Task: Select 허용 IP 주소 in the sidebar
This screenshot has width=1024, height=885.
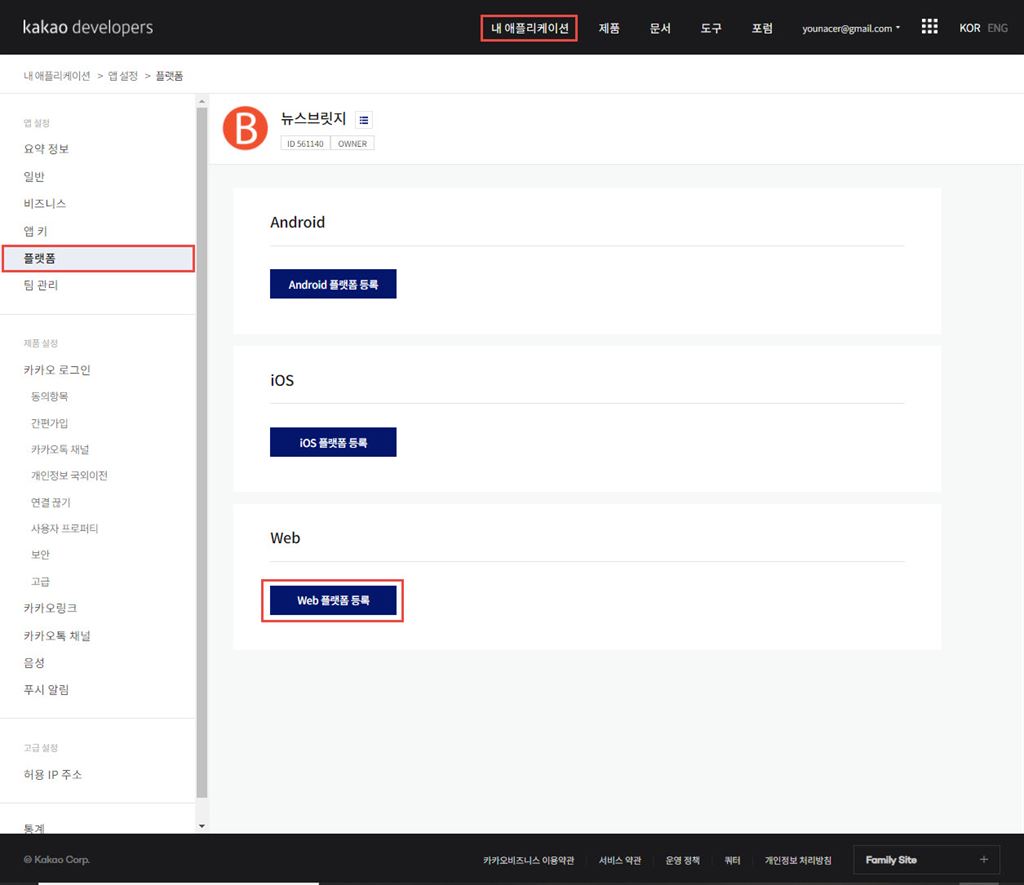Action: 53,775
